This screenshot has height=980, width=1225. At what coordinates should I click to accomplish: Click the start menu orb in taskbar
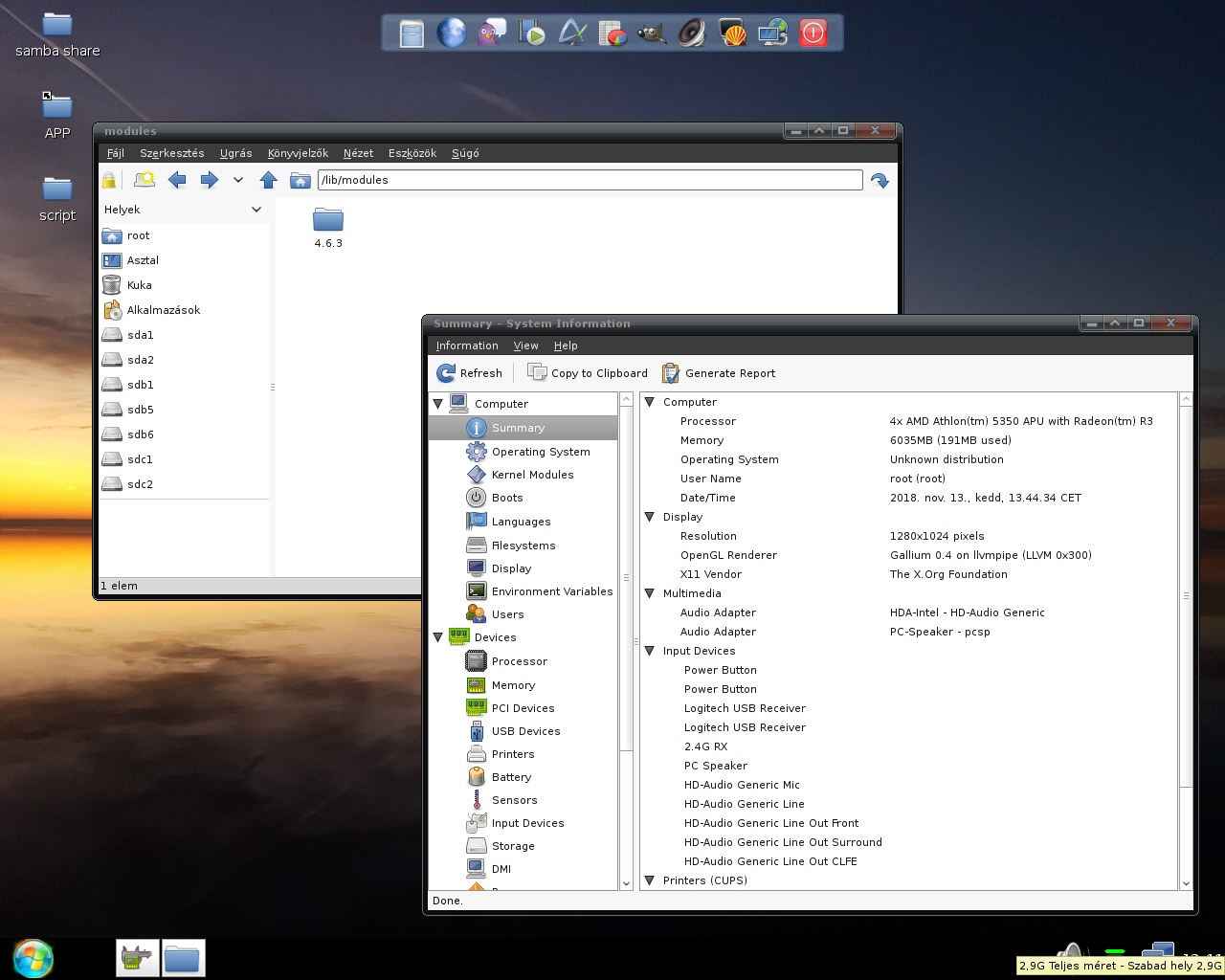coord(33,958)
